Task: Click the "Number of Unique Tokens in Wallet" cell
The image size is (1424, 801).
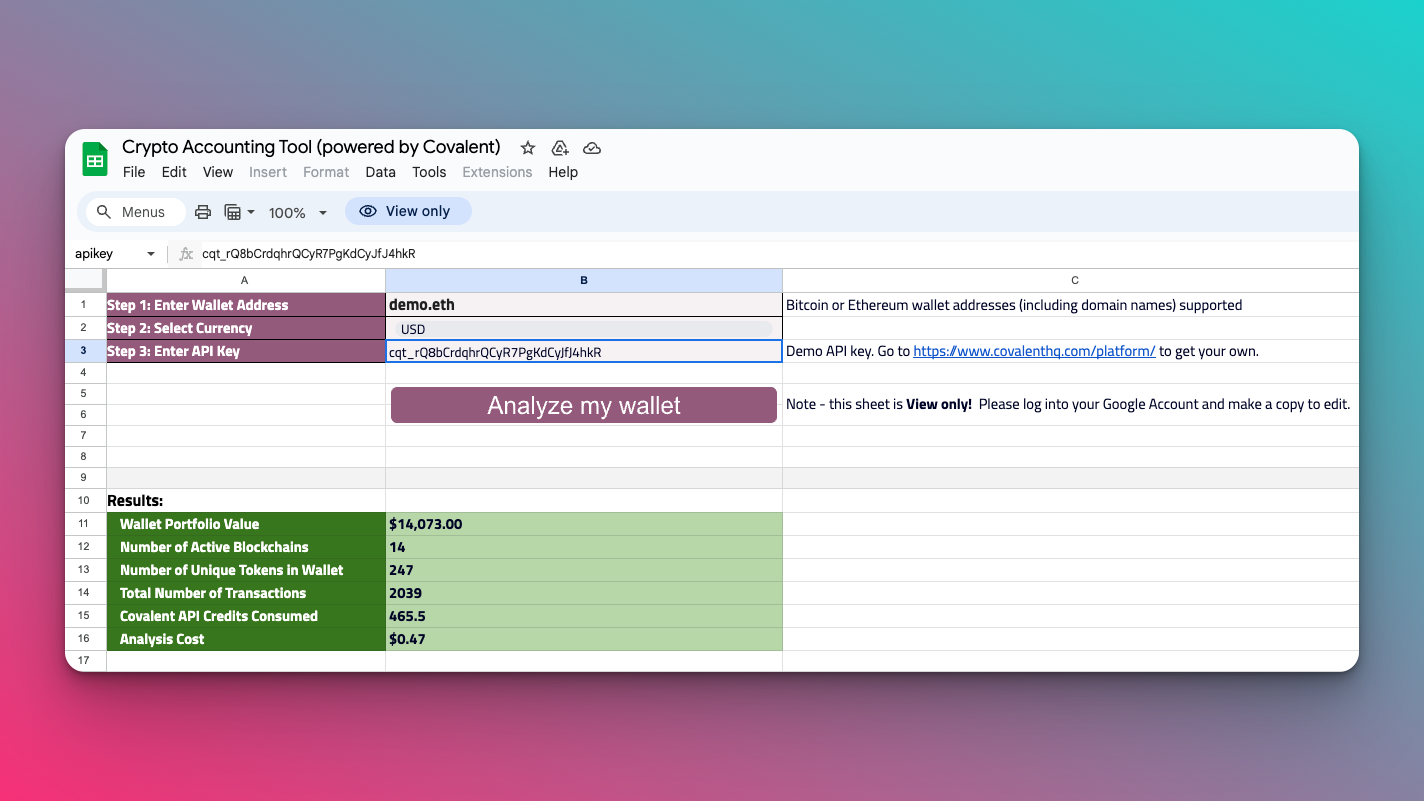Action: coord(245,570)
